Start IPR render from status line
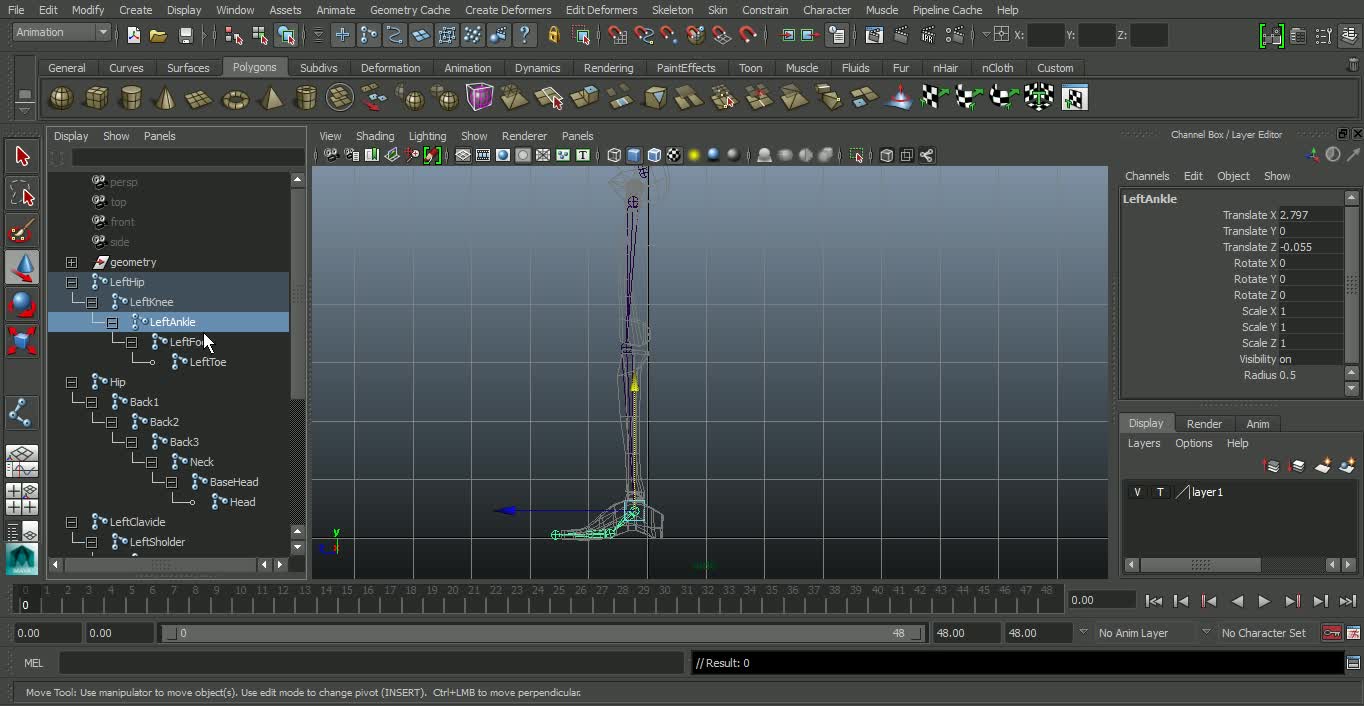This screenshot has width=1364, height=706. (928, 35)
